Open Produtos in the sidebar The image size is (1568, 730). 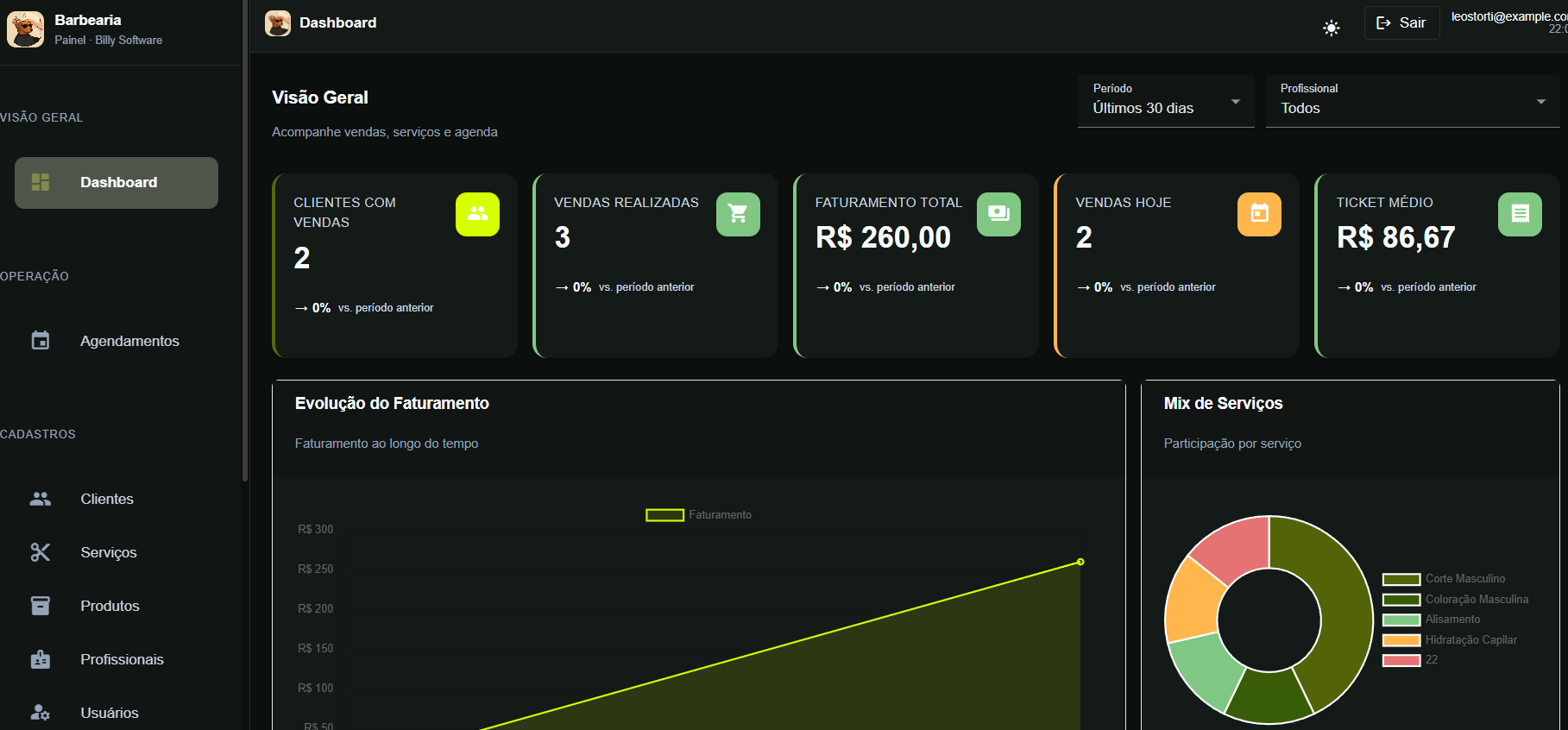point(116,606)
